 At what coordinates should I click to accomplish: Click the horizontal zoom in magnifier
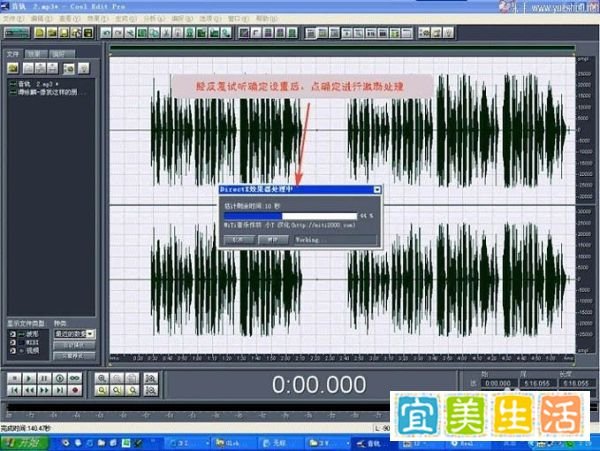[102, 378]
